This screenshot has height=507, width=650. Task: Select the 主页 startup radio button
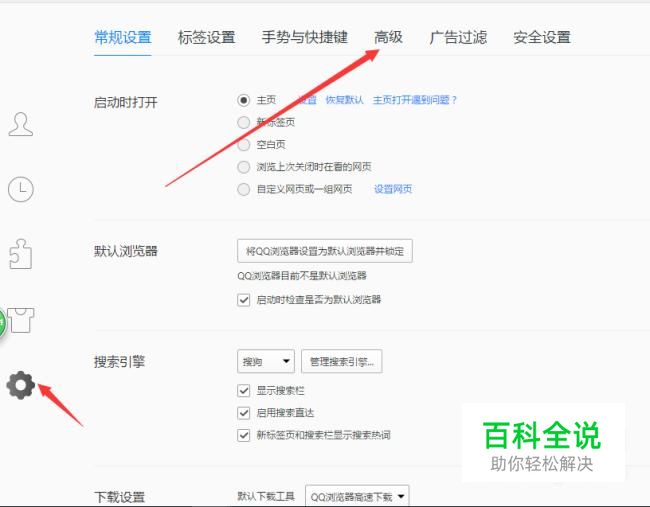(x=243, y=100)
